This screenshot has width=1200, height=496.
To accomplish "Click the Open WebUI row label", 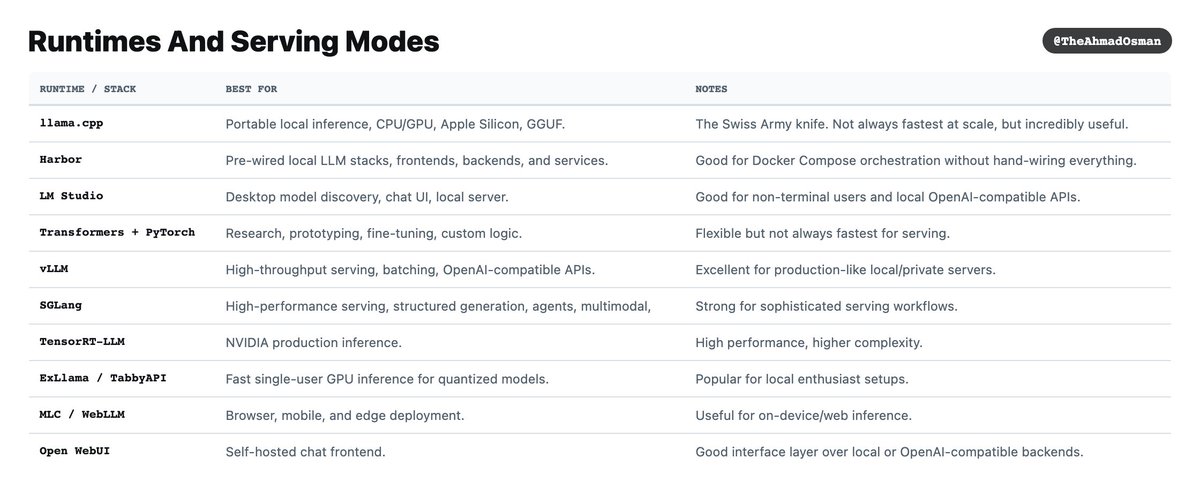I will (x=75, y=452).
